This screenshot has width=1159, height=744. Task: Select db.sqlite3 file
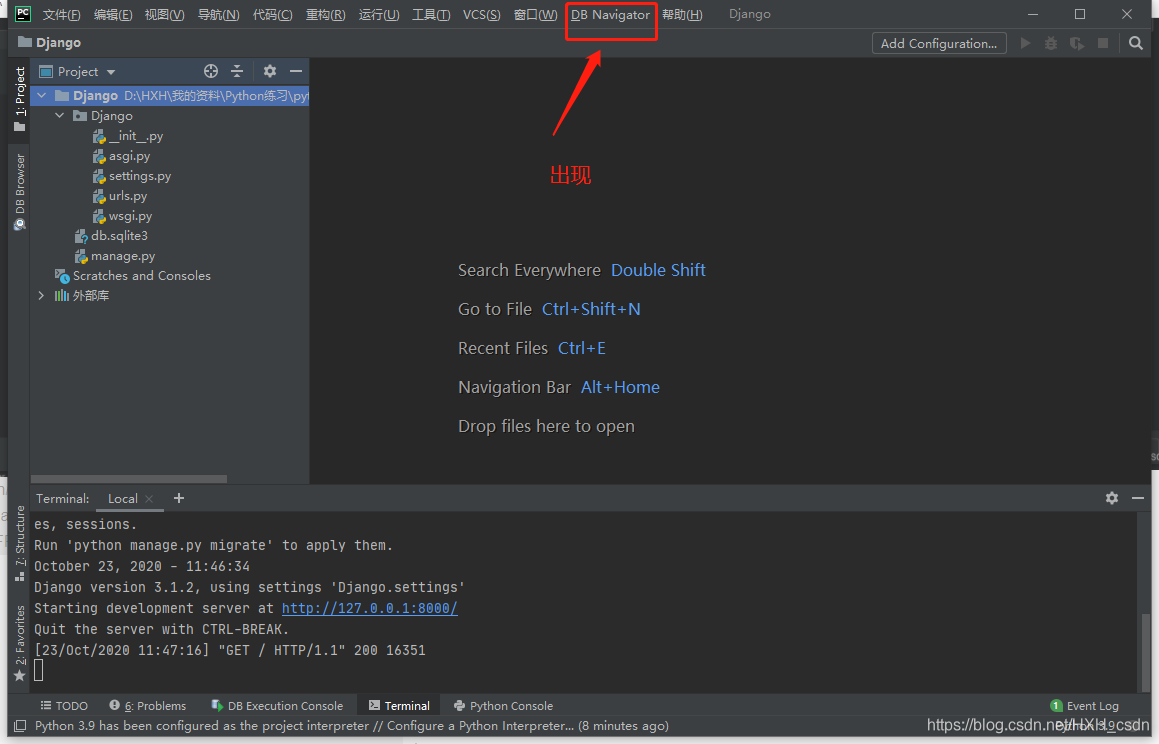pos(112,236)
